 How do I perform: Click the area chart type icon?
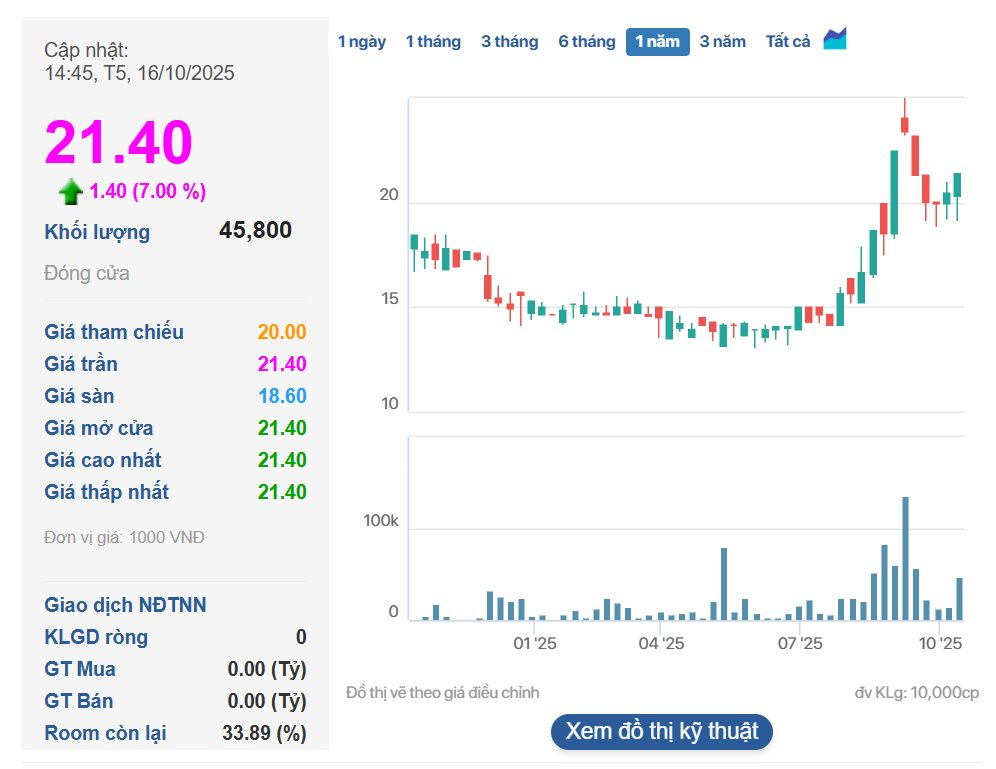point(835,40)
